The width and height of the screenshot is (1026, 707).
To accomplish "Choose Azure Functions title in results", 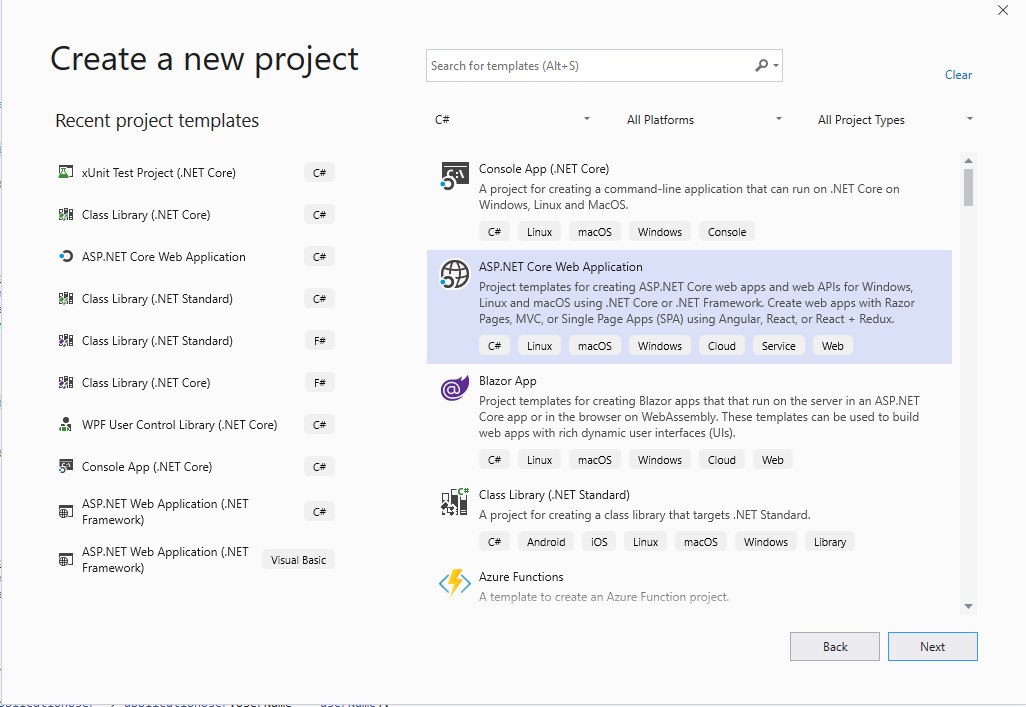I will point(521,576).
